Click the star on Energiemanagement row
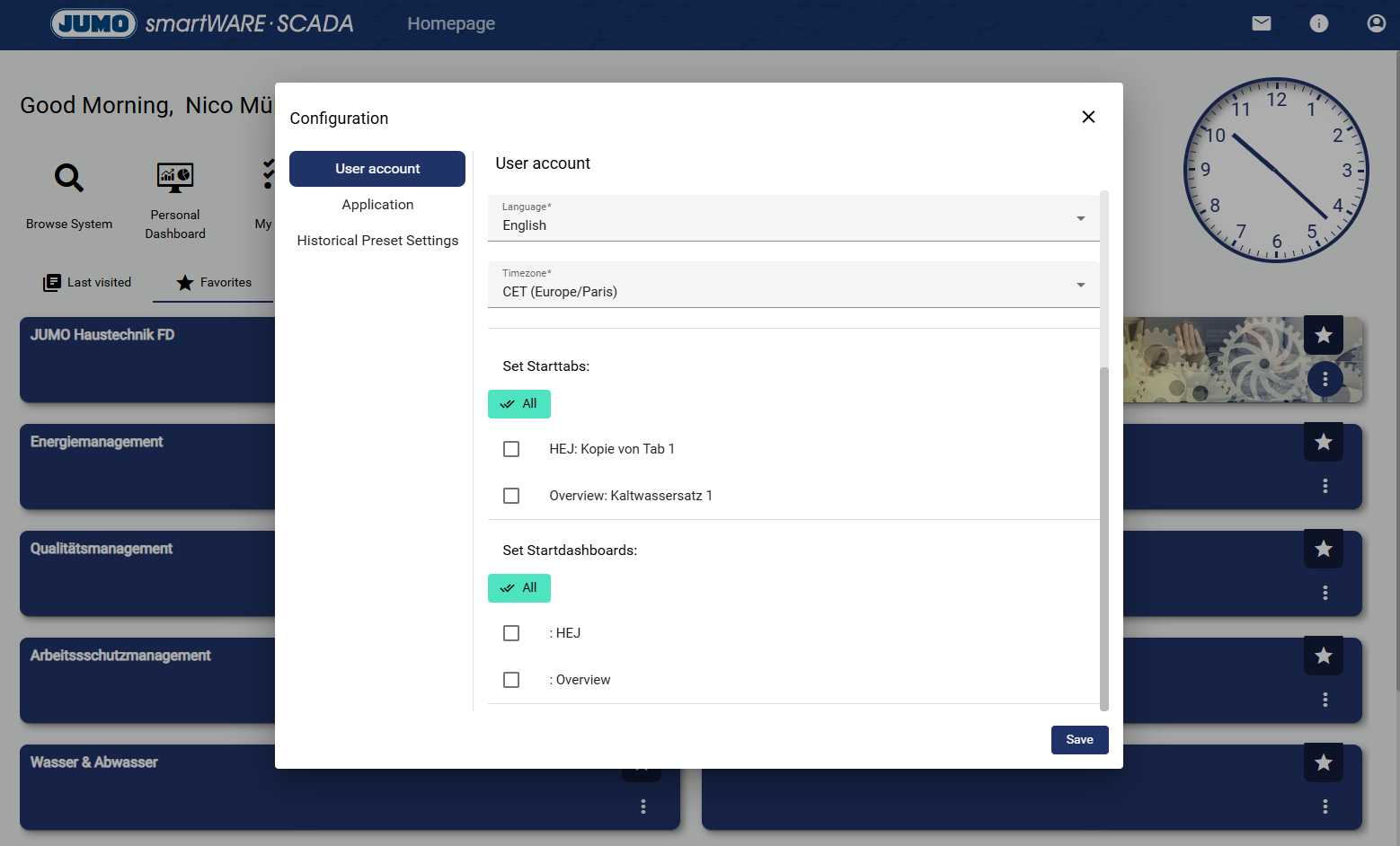The height and width of the screenshot is (846, 1400). click(1323, 442)
